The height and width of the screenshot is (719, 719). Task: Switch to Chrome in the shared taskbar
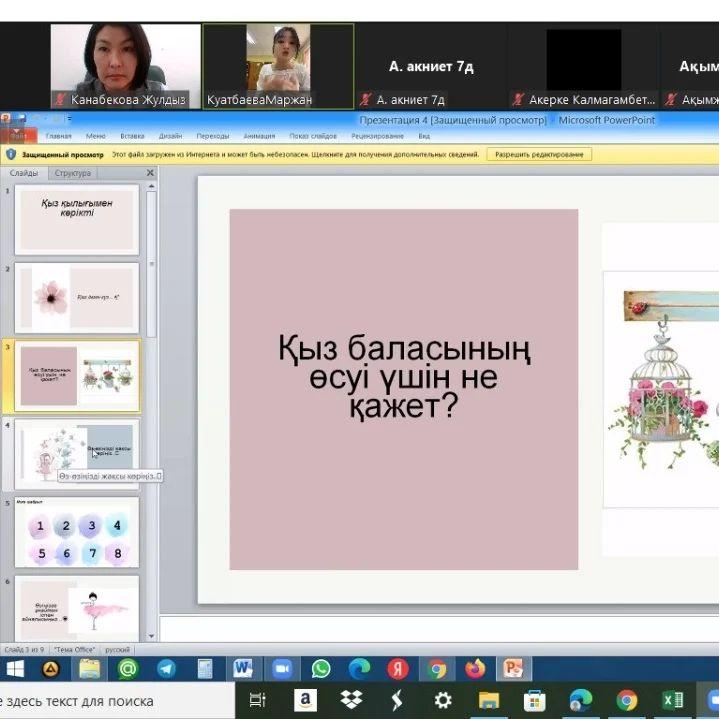pyautogui.click(x=437, y=669)
